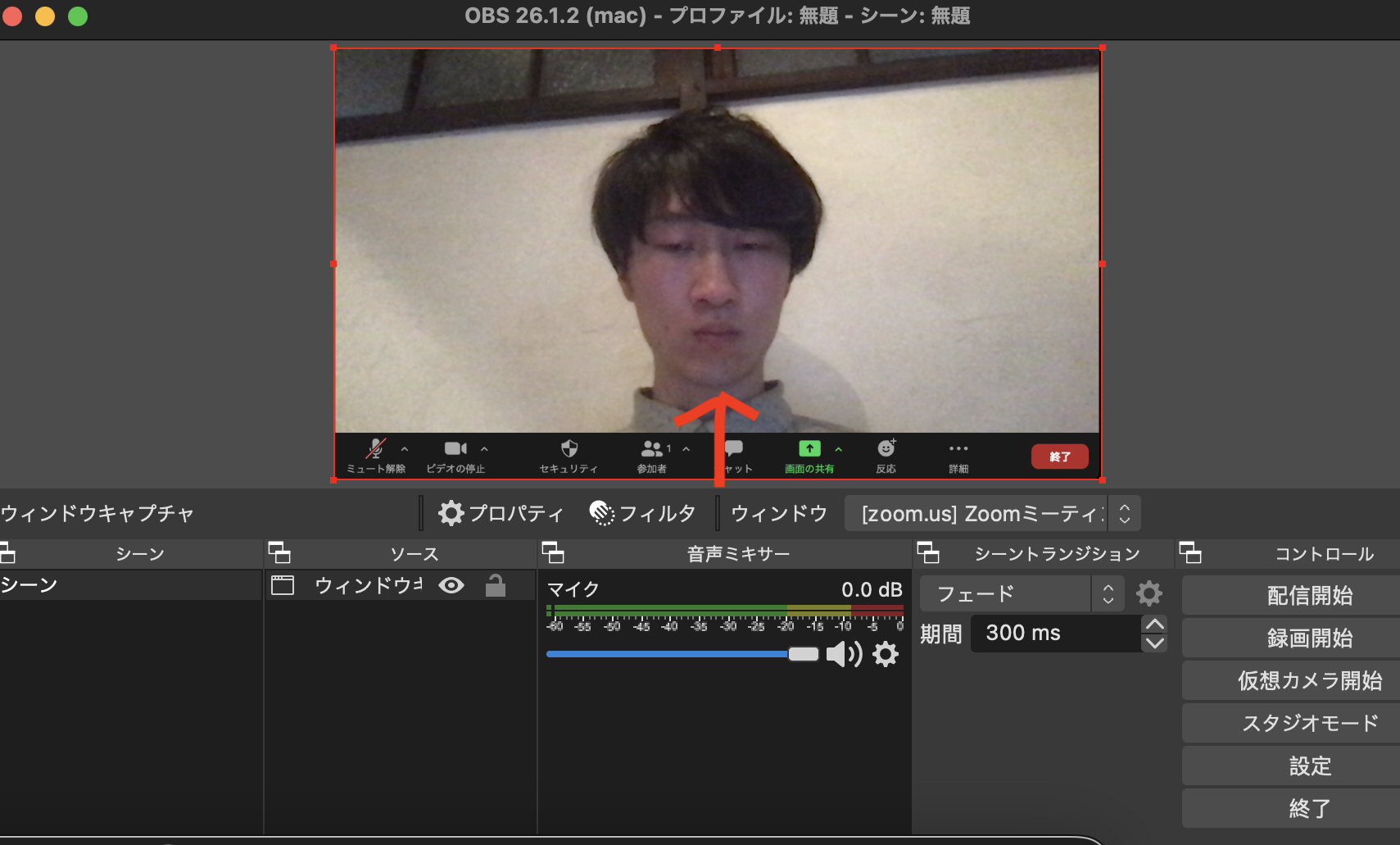Open transition settings gear in シーントランジション
This screenshot has height=845, width=1400.
click(1150, 593)
